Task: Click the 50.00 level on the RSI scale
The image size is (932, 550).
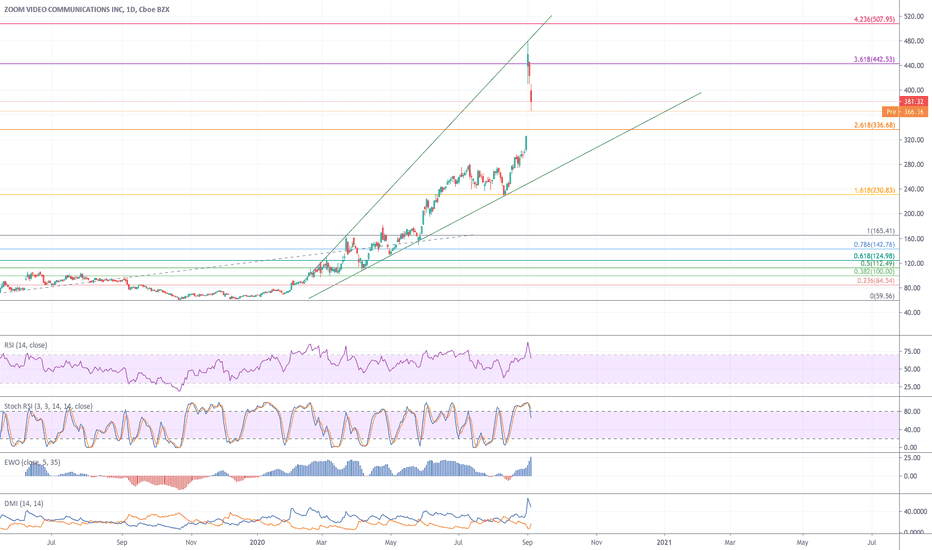Action: [912, 369]
